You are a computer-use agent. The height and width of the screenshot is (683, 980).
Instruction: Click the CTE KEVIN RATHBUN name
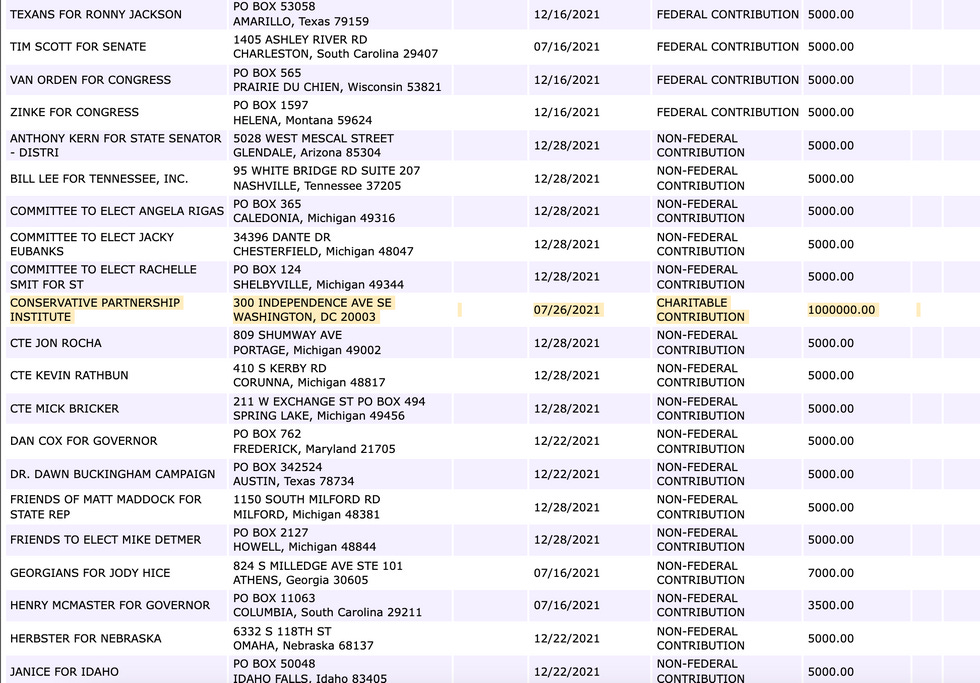pyautogui.click(x=69, y=376)
